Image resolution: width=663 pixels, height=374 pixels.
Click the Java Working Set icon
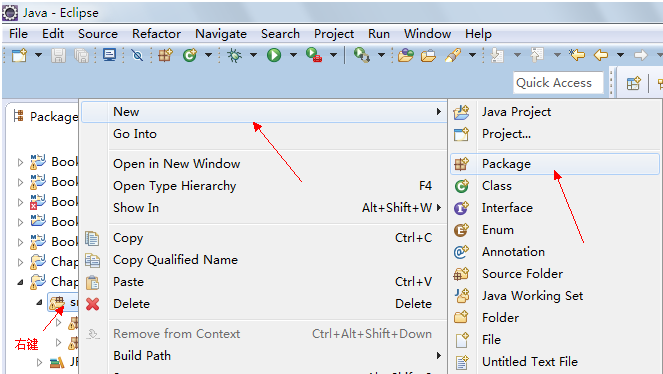pos(461,295)
